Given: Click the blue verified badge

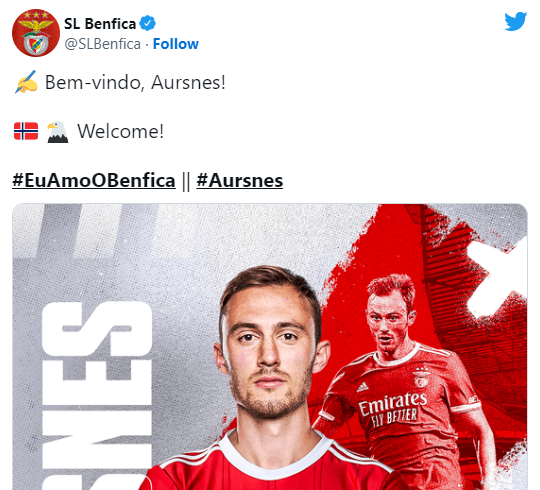Looking at the screenshot, I should (x=148, y=23).
